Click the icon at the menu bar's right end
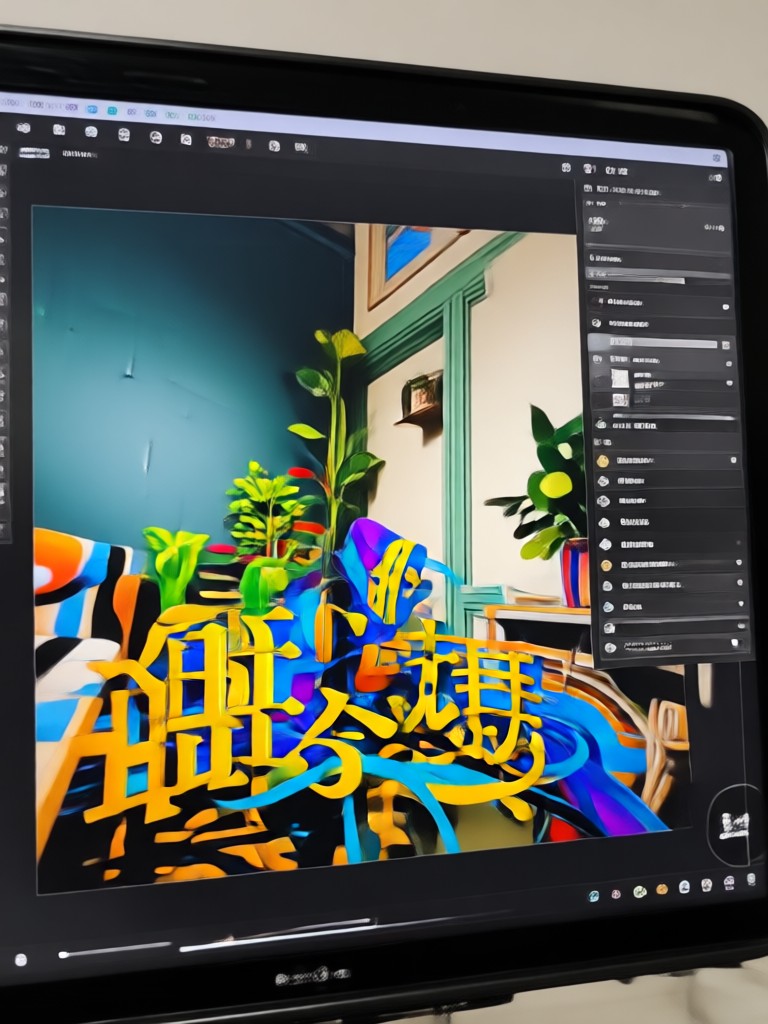The image size is (768, 1024). point(717,158)
